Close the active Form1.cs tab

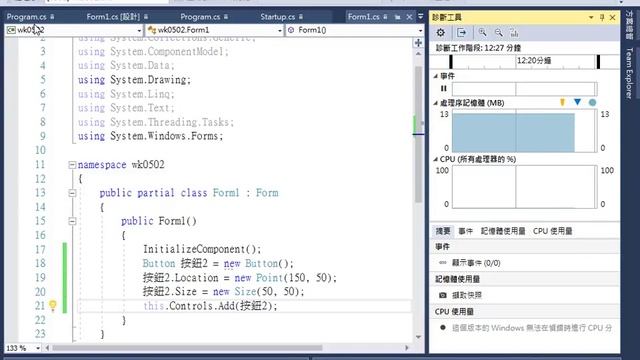(x=409, y=17)
